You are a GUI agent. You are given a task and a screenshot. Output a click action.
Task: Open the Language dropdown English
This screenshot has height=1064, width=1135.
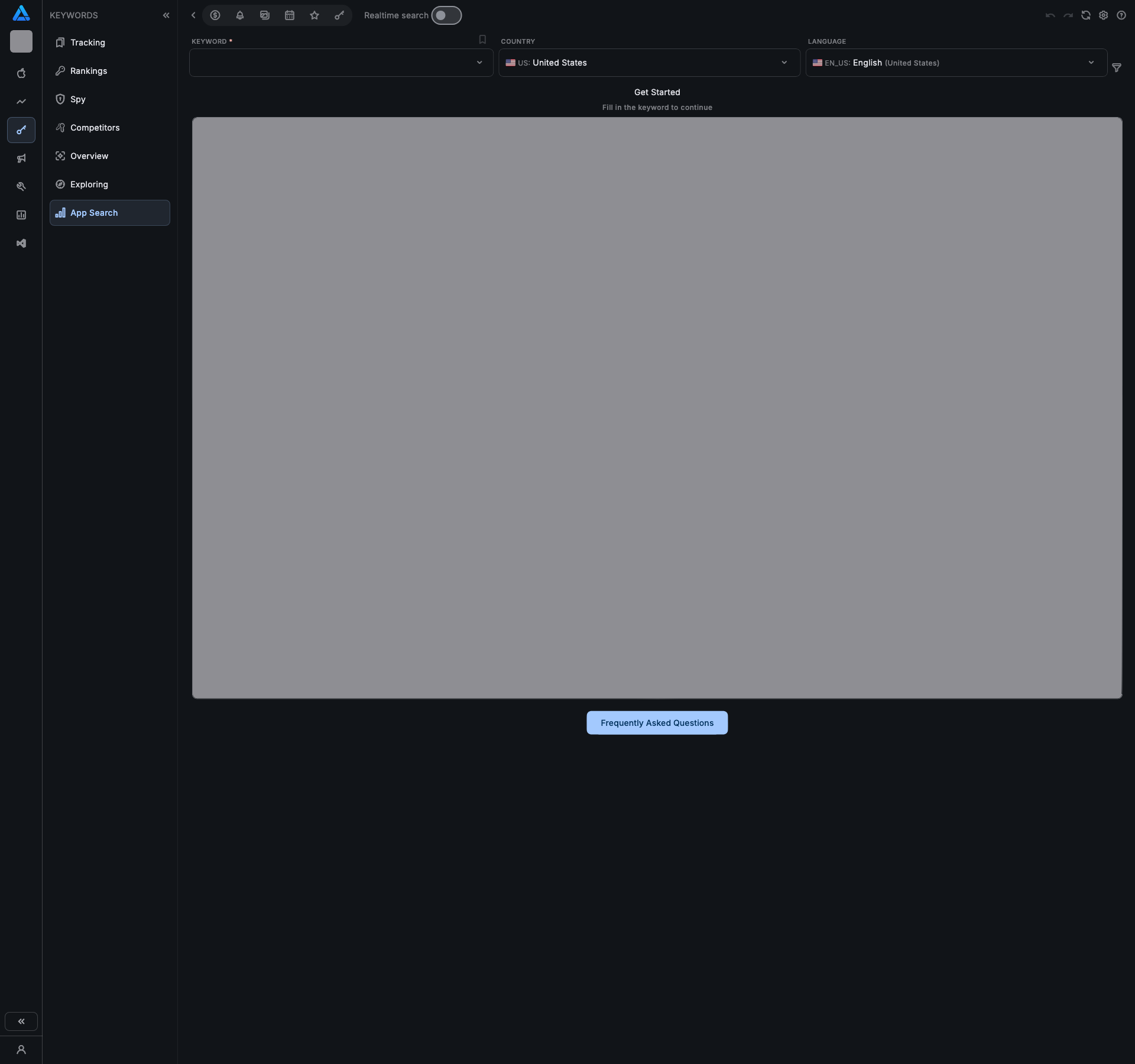(x=955, y=63)
